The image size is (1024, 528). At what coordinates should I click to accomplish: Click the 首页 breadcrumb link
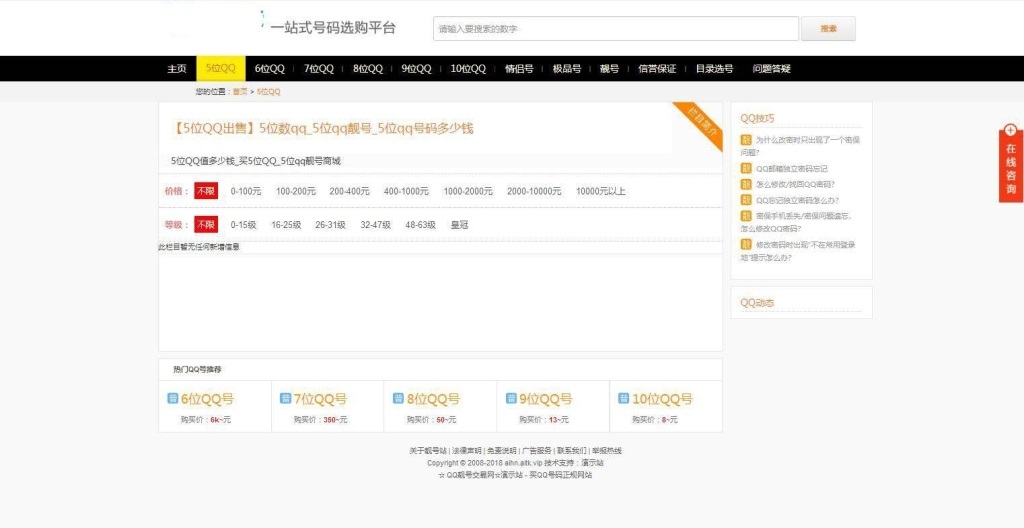pos(239,92)
